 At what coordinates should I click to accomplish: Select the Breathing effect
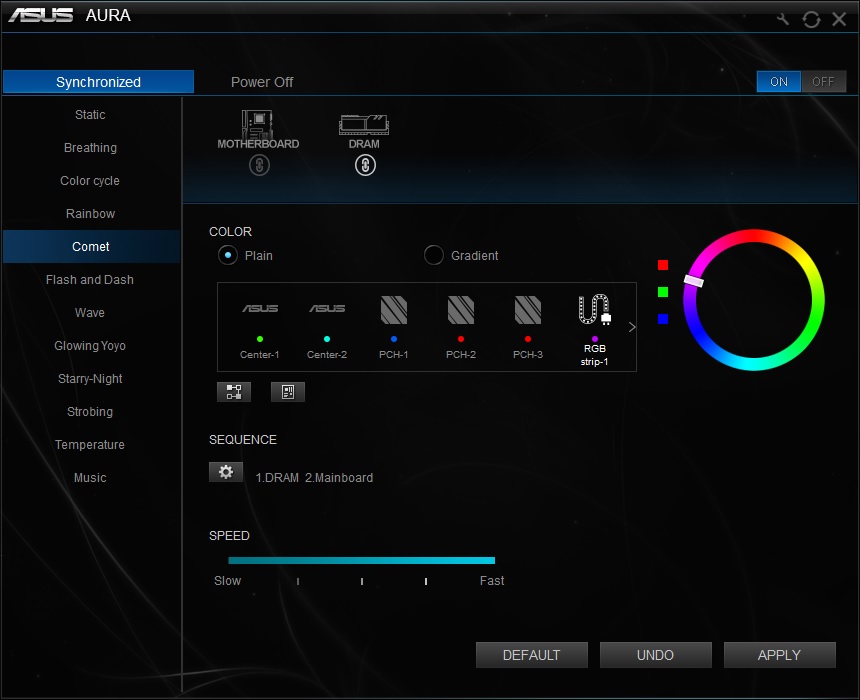(90, 148)
